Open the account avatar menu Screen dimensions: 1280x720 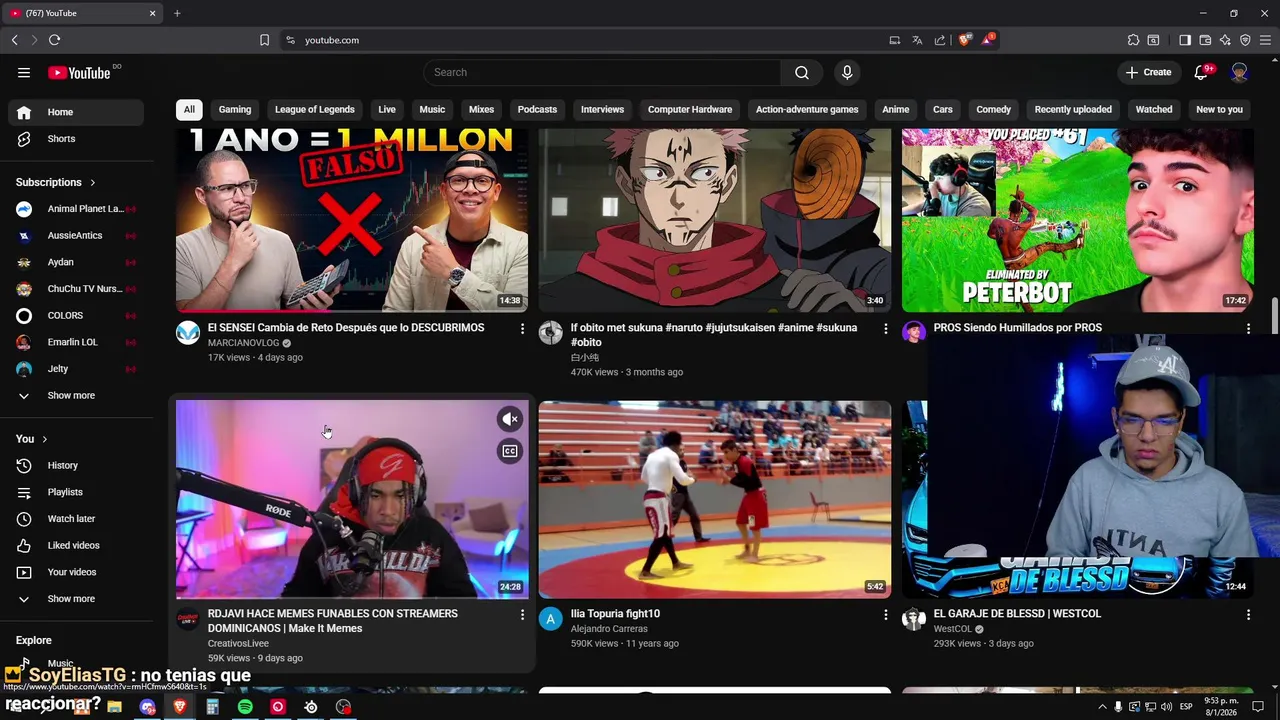[1240, 72]
